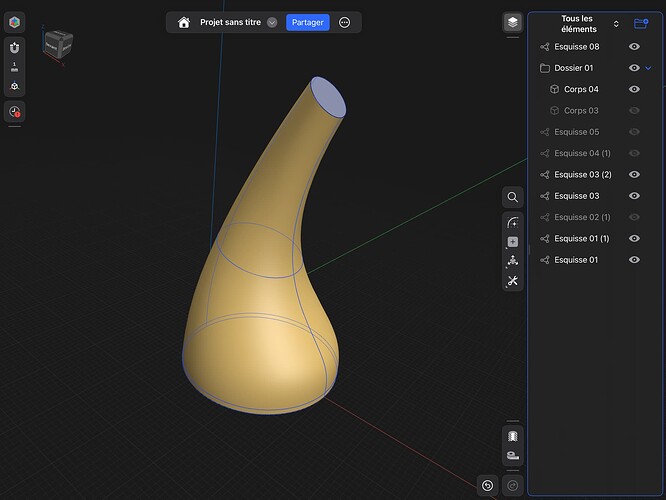Select Esquisse 03 (2) sketch item

(x=583, y=175)
